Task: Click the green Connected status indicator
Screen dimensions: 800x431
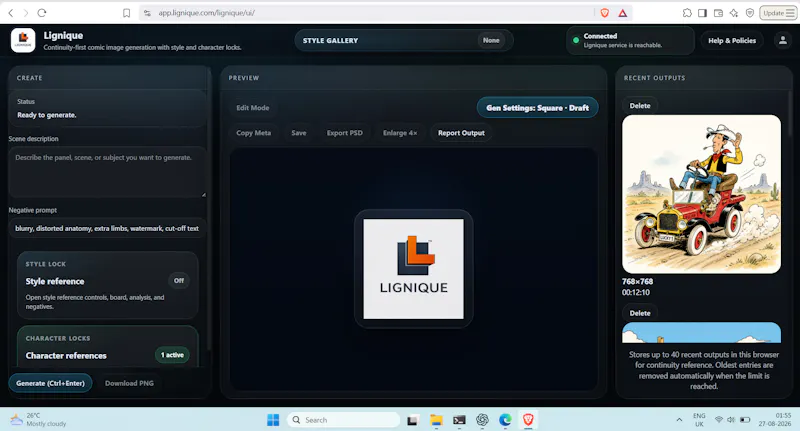Action: [x=576, y=40]
